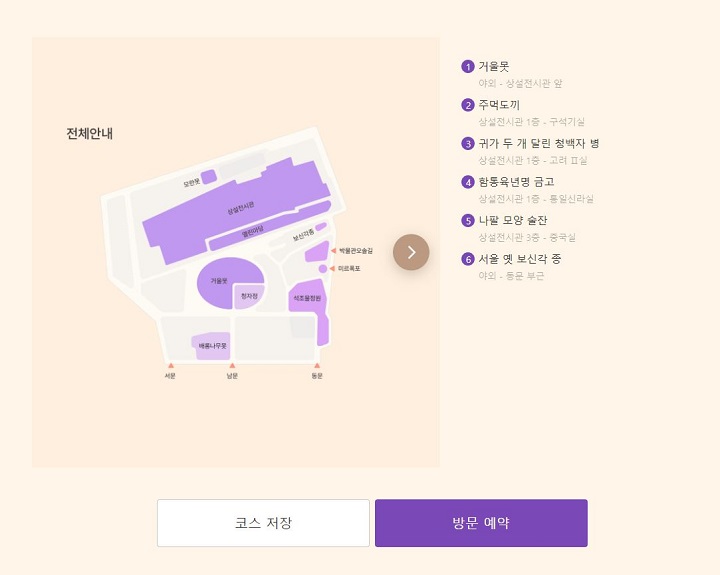Click the number 3 badge in the course list
720x575 pixels.
(467, 143)
